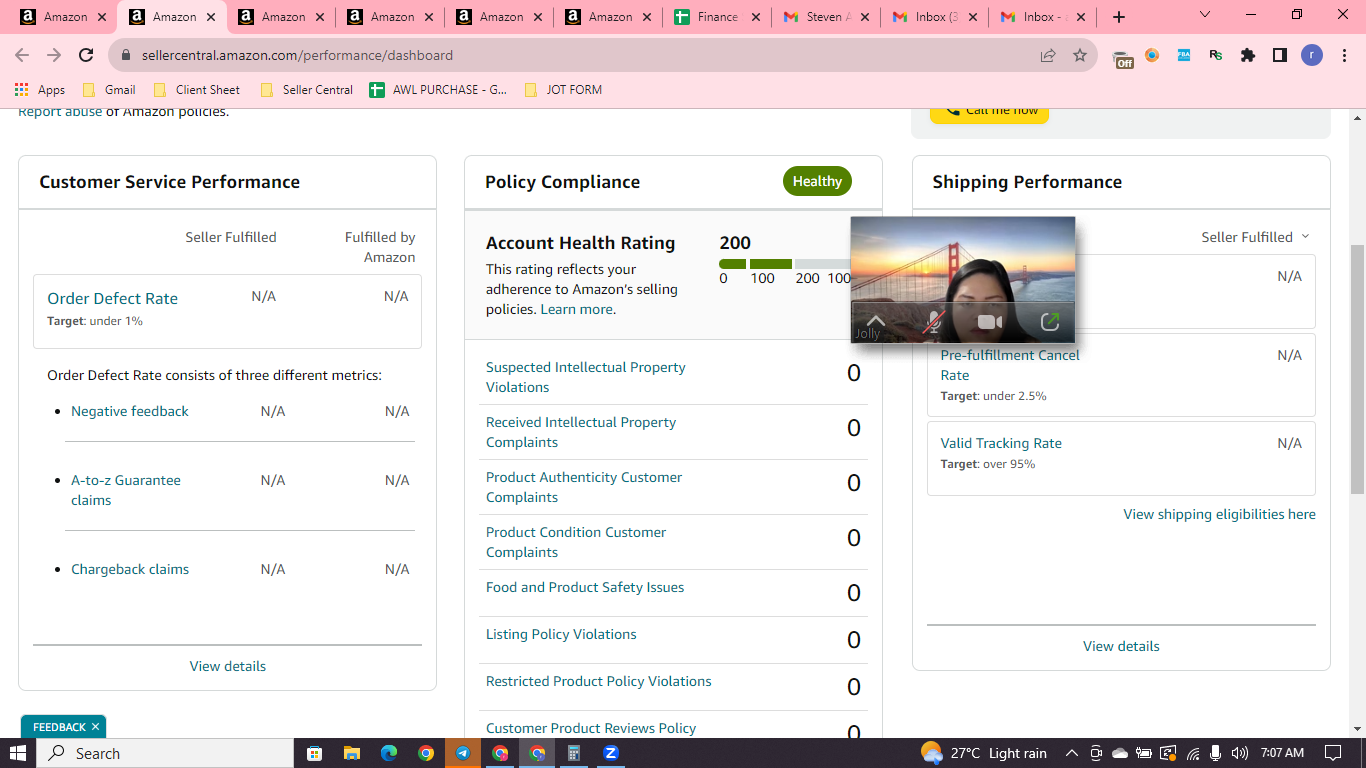Expand the Zoom mini window up chevron
This screenshot has height=768, width=1366.
875,320
